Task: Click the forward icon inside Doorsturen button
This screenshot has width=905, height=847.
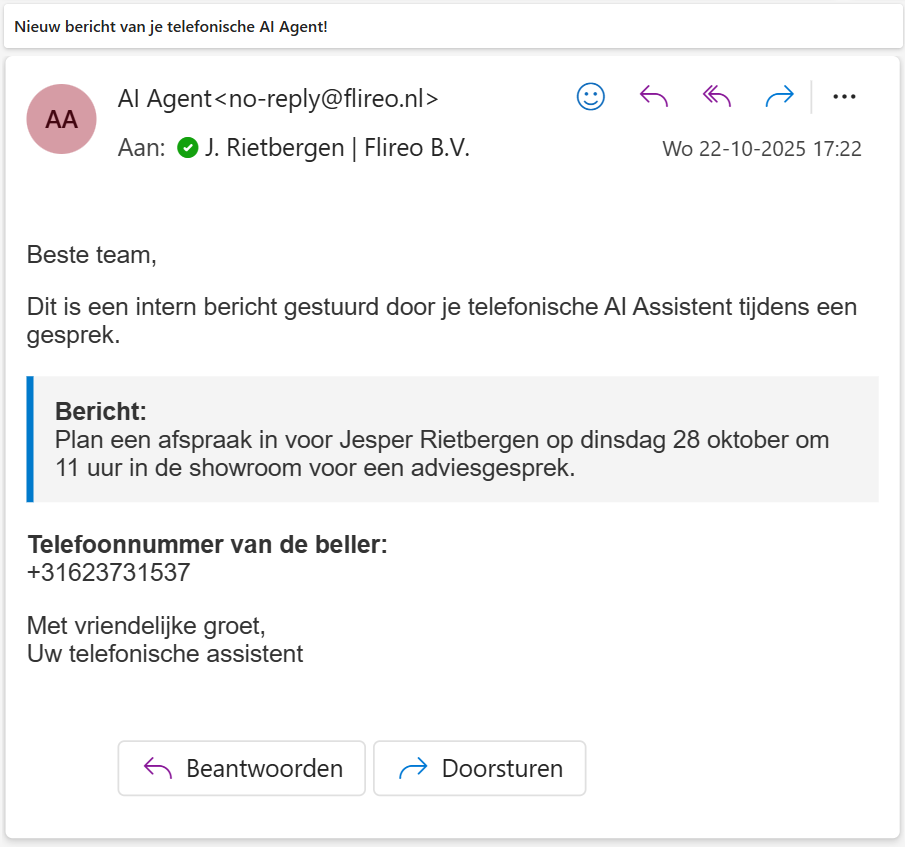Action: 410,768
